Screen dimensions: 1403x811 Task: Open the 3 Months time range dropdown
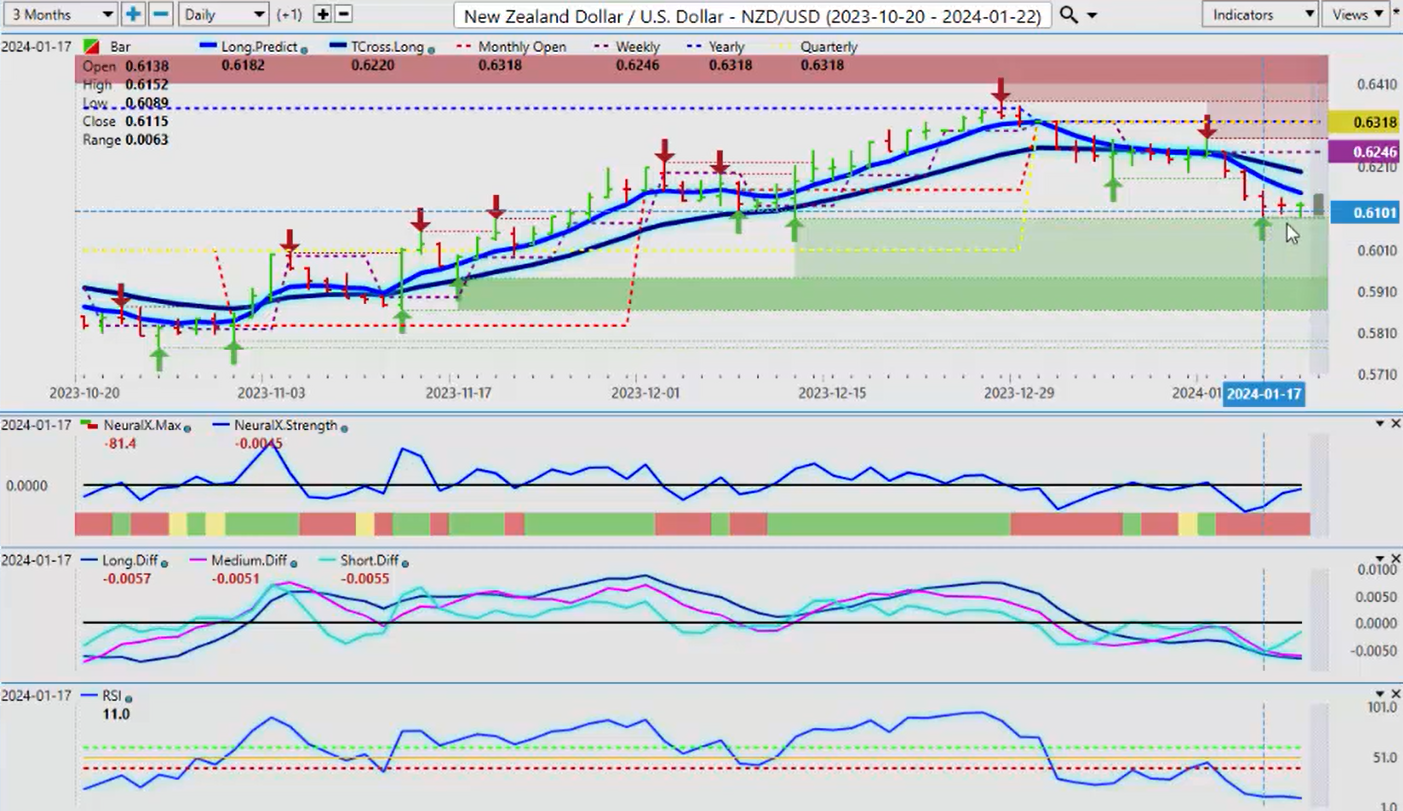click(60, 14)
